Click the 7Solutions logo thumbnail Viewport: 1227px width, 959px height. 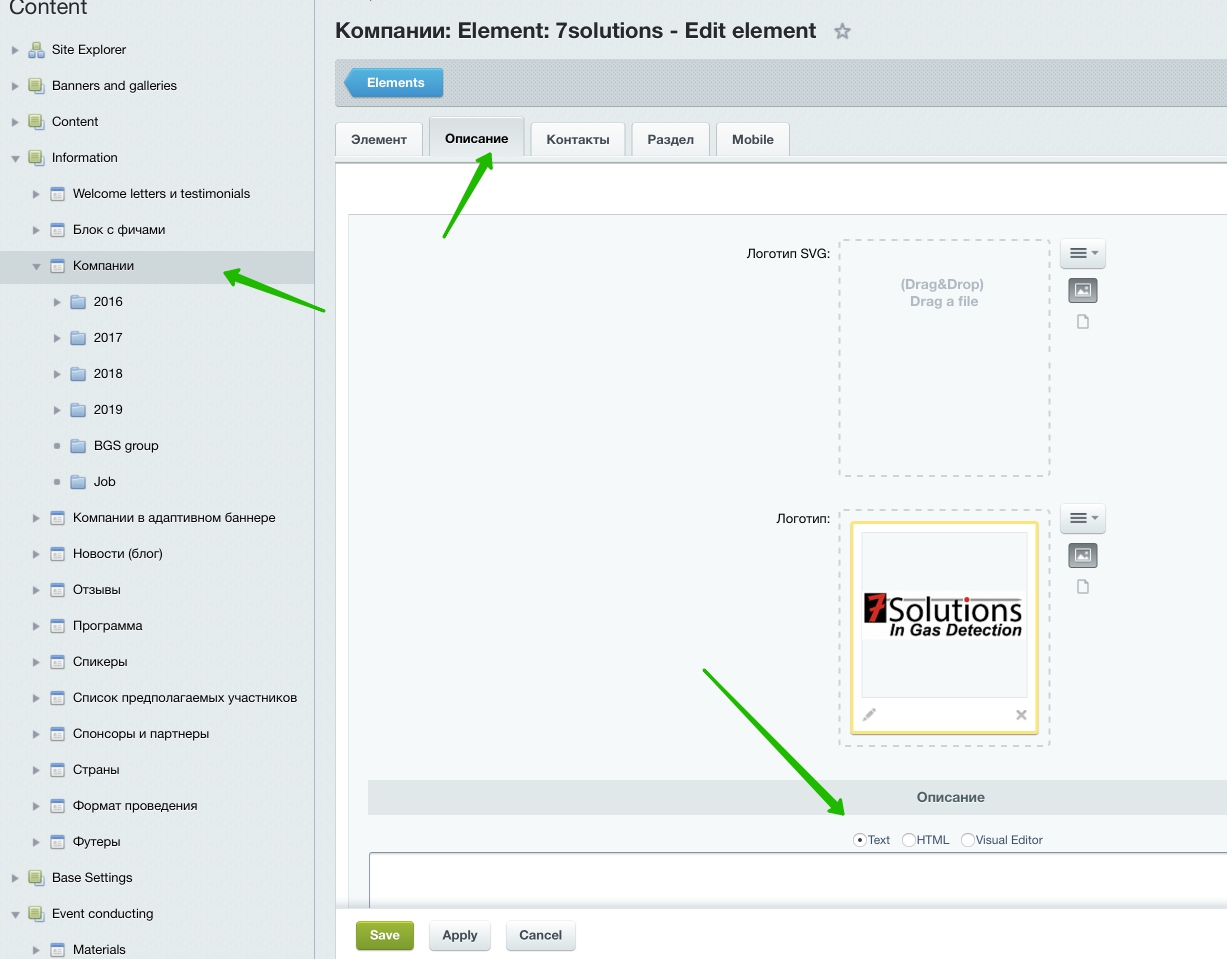point(943,615)
